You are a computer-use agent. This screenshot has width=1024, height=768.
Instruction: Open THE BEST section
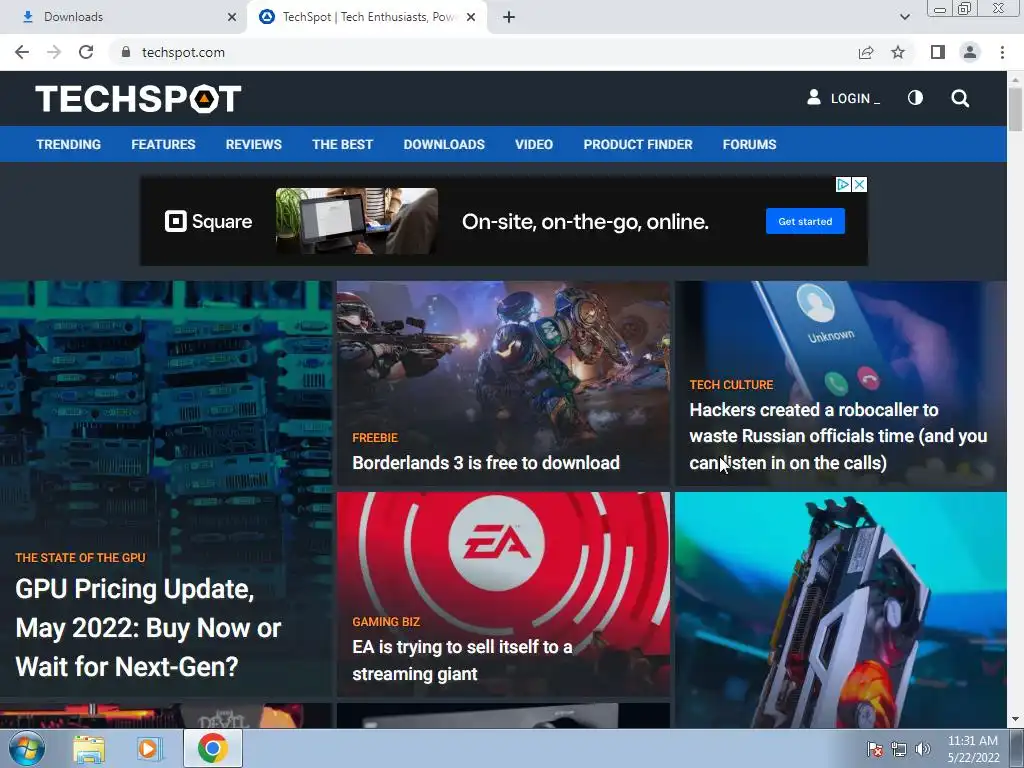(342, 144)
